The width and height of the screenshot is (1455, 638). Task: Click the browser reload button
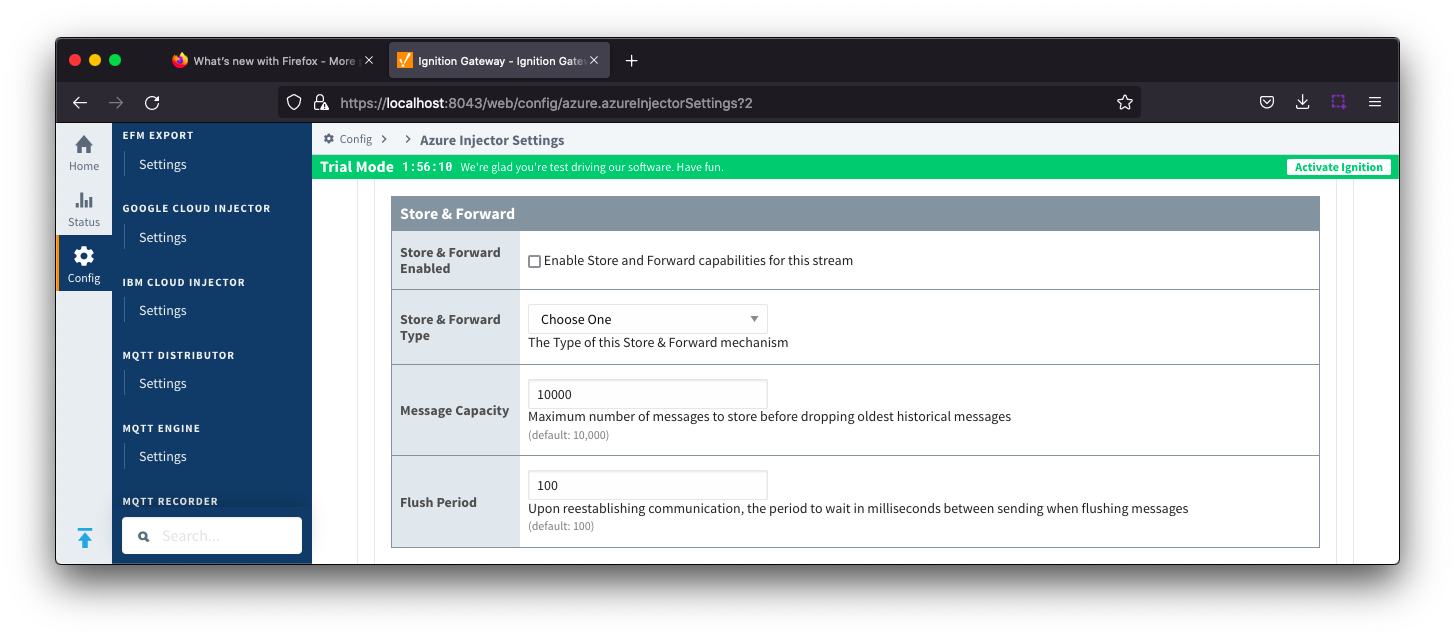(x=152, y=102)
